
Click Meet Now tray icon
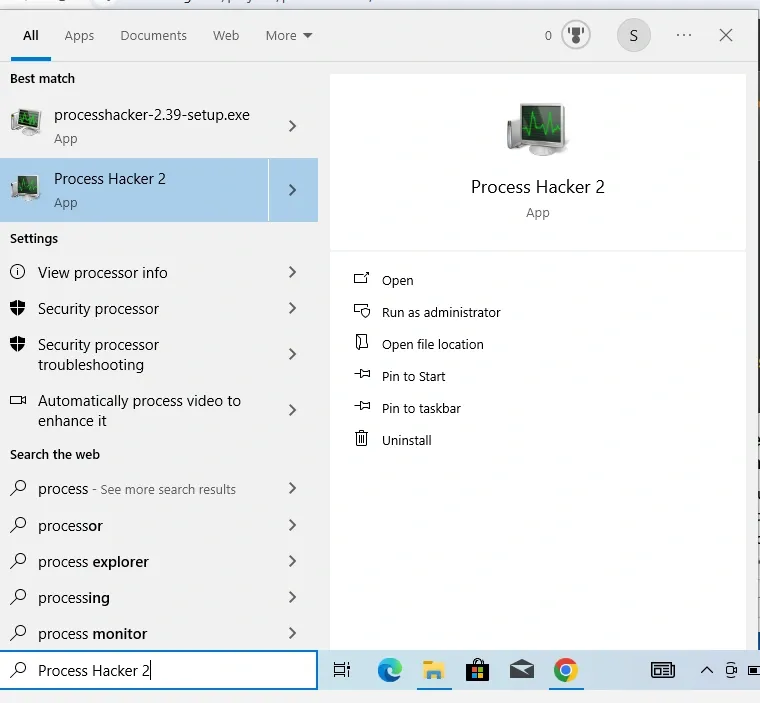(x=731, y=670)
